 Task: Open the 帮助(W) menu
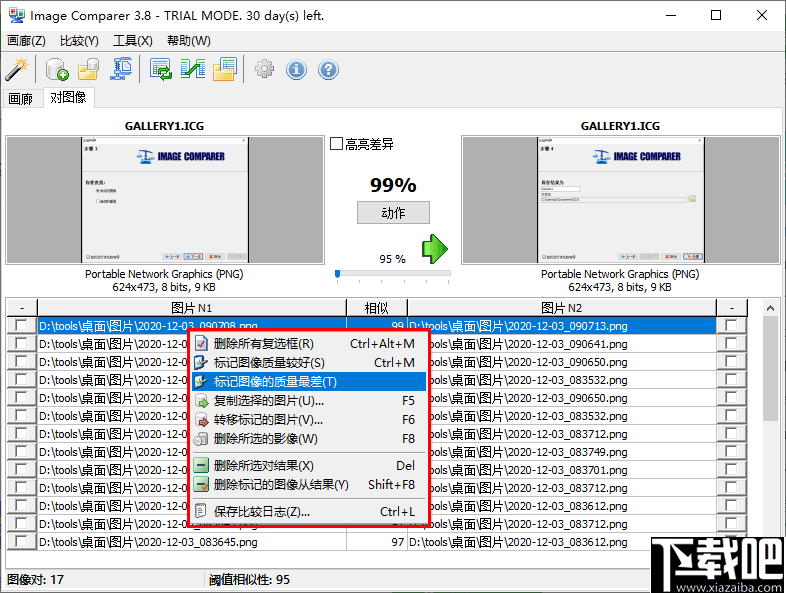189,41
